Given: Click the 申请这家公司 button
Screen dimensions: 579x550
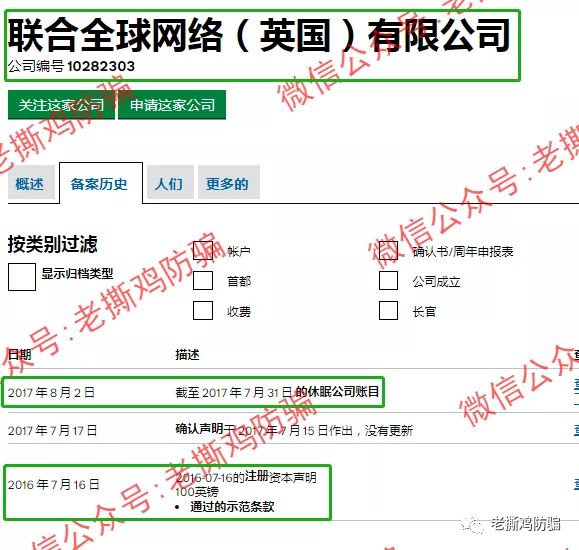Looking at the screenshot, I should point(172,105).
